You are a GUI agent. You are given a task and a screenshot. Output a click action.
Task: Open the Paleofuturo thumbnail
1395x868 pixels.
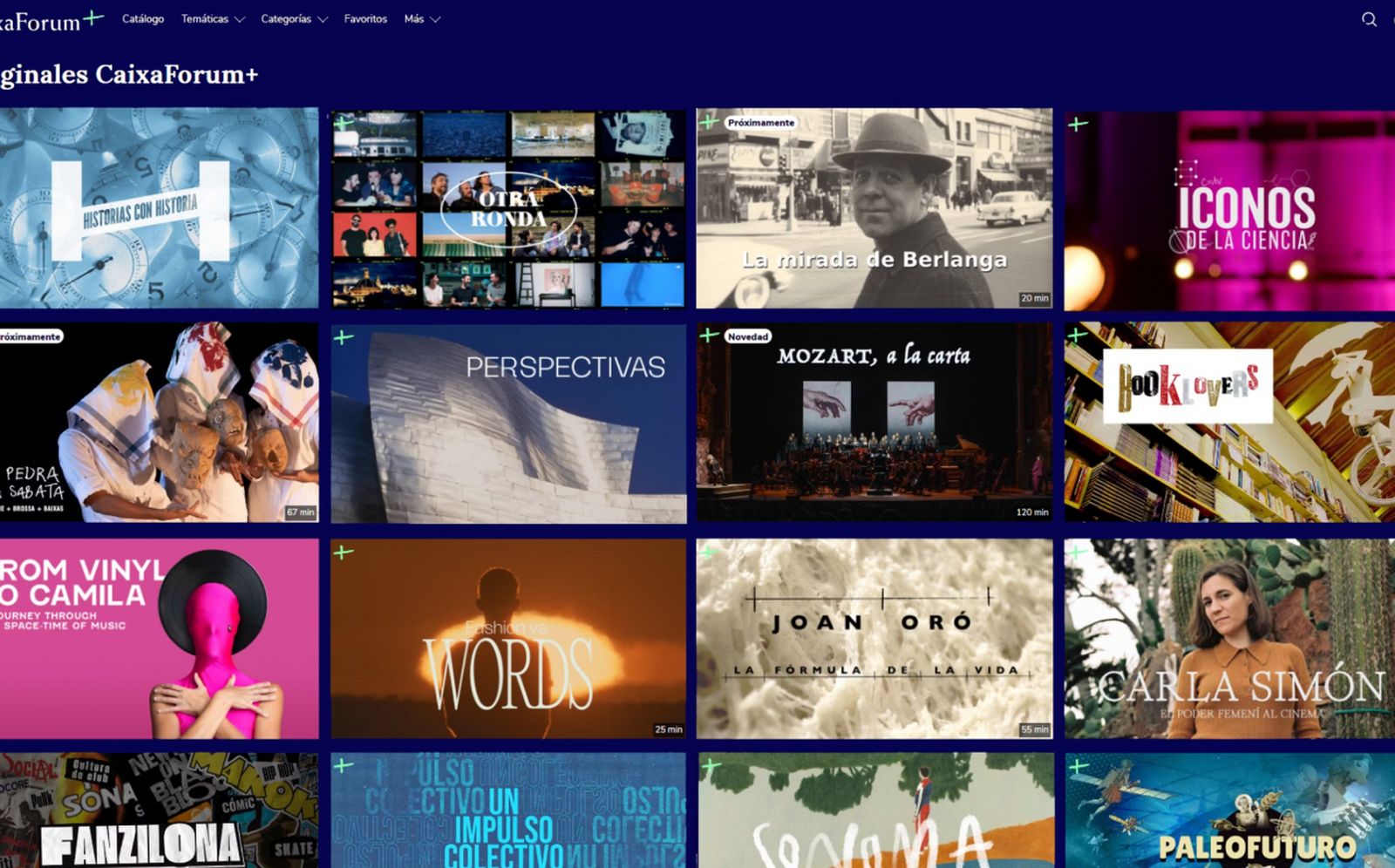pos(1229,810)
